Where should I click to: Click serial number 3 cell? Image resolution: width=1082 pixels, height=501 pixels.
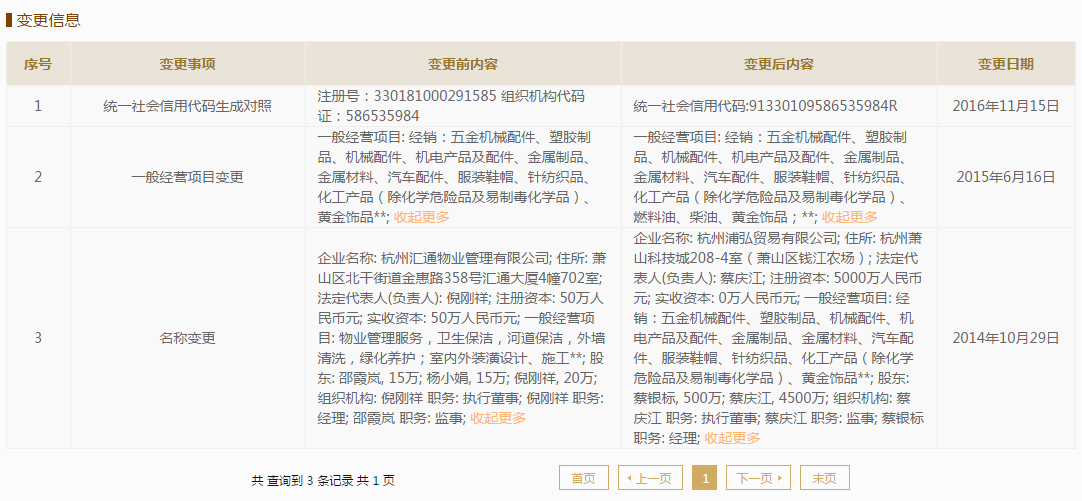[x=38, y=338]
